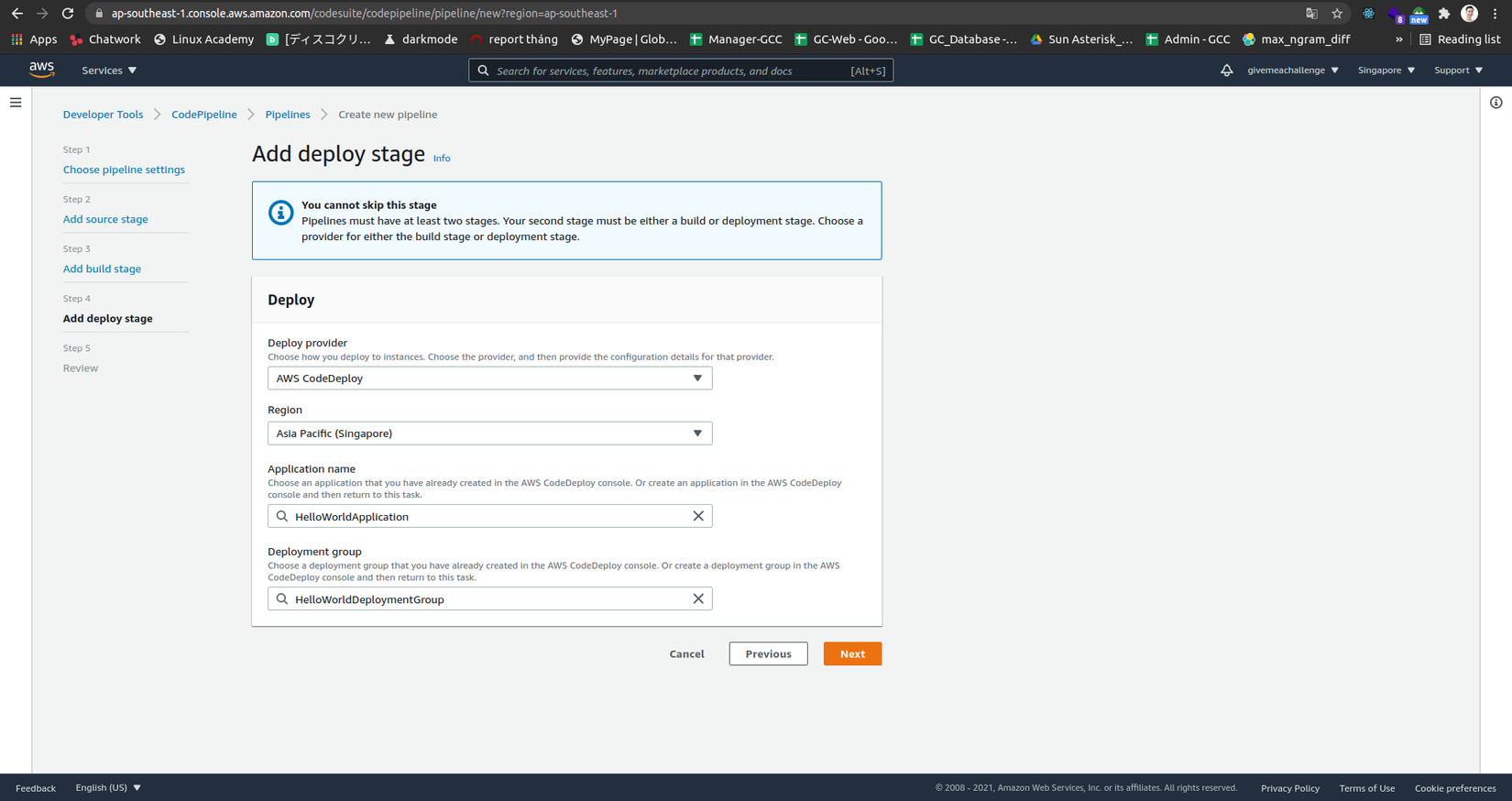This screenshot has height=801, width=1512.
Task: Open the Terms of Use link
Action: coord(1367,788)
